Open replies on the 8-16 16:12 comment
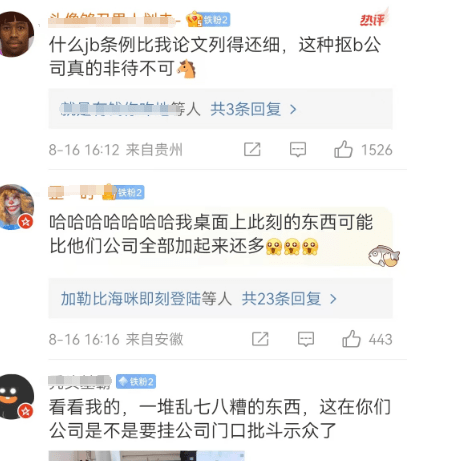459x461 pixels. click(x=298, y=149)
